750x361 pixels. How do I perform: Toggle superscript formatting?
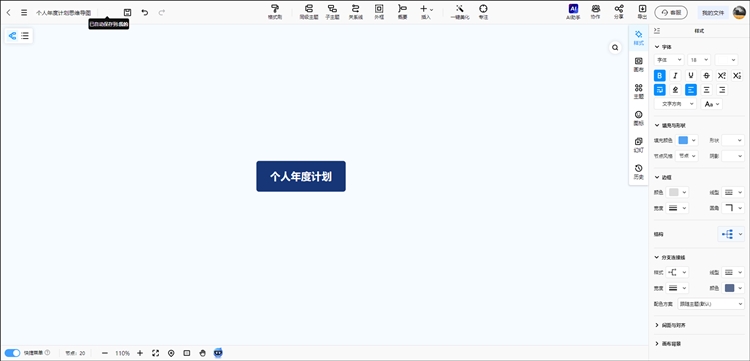722,76
